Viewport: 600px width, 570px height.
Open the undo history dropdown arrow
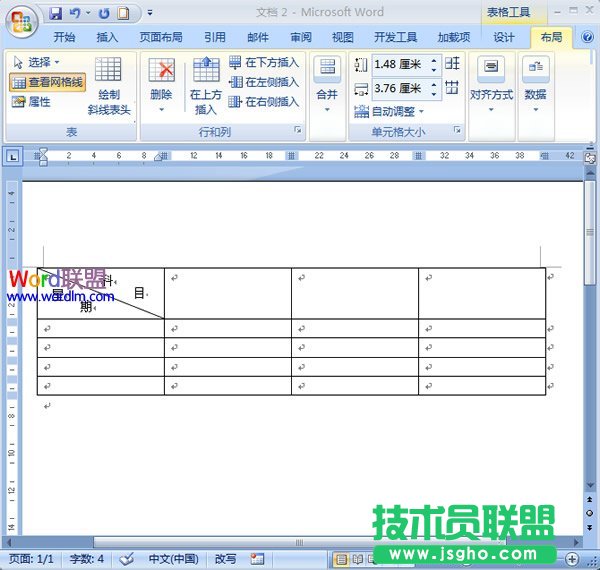point(88,13)
